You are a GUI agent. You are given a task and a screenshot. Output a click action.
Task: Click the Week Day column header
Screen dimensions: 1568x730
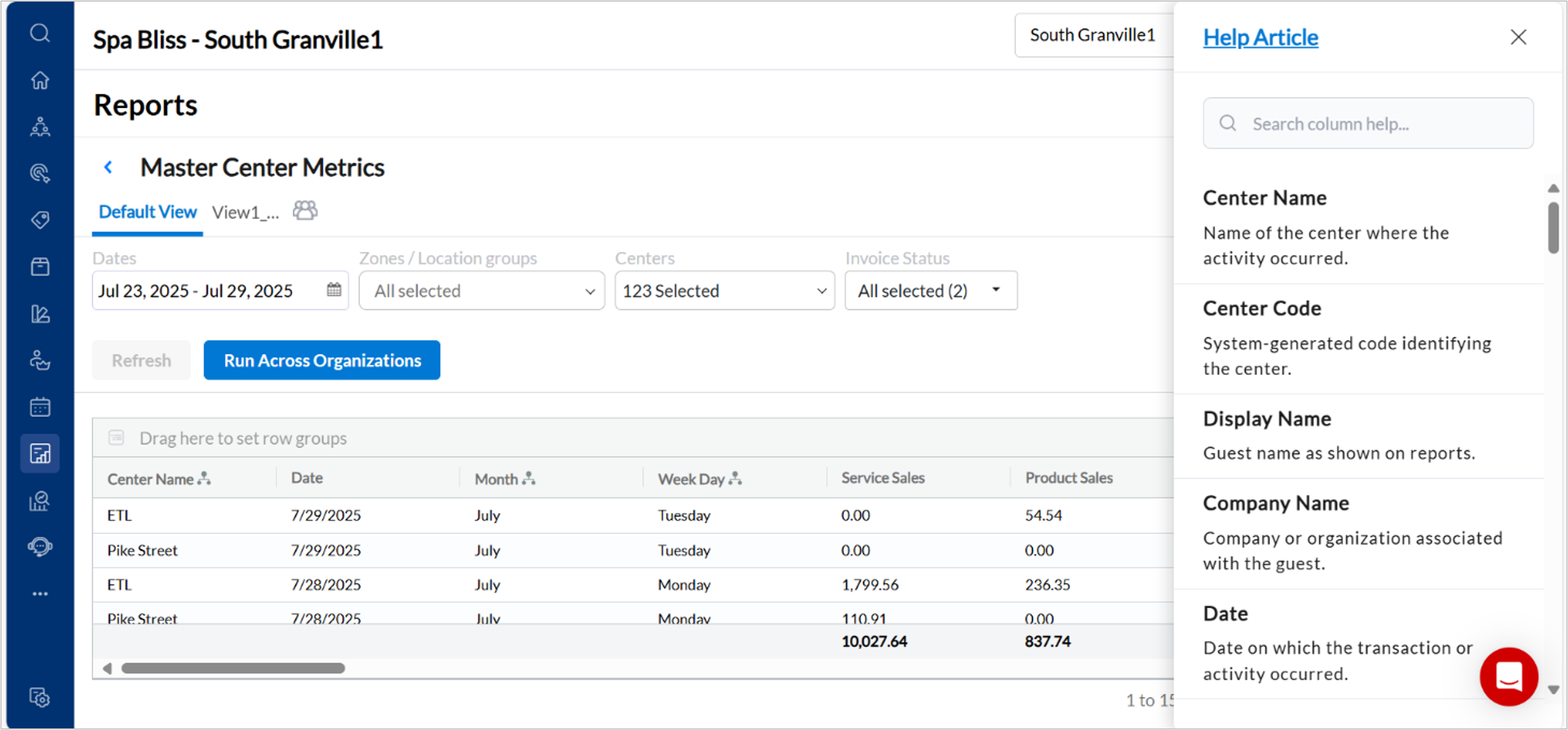coord(691,479)
